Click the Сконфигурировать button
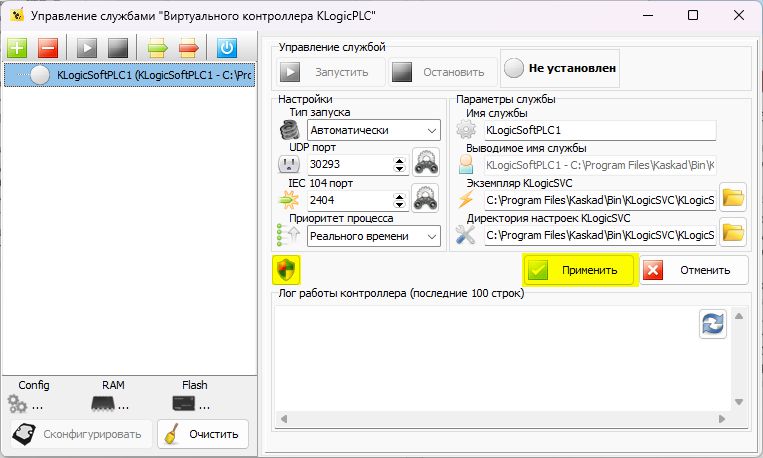The height and width of the screenshot is (458, 763). point(81,434)
